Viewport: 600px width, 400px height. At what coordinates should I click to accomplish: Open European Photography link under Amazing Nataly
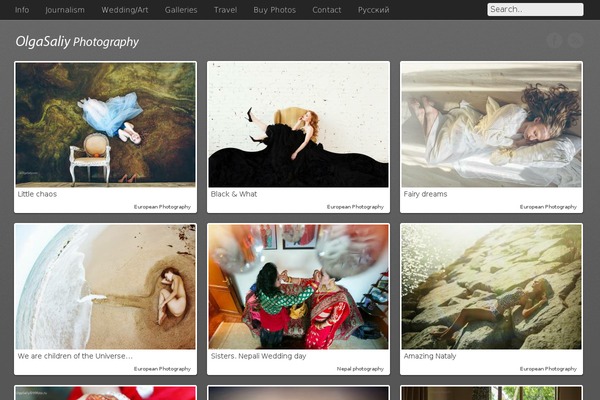pyautogui.click(x=548, y=369)
